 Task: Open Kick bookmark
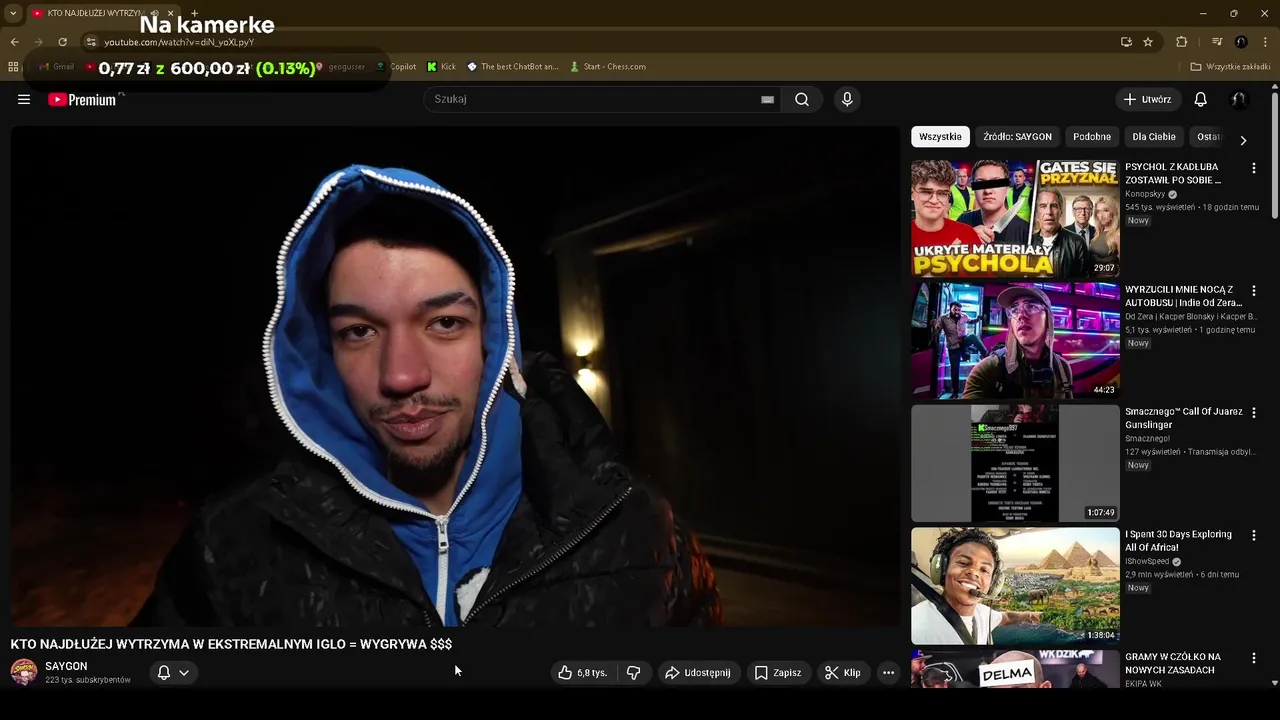pos(441,67)
